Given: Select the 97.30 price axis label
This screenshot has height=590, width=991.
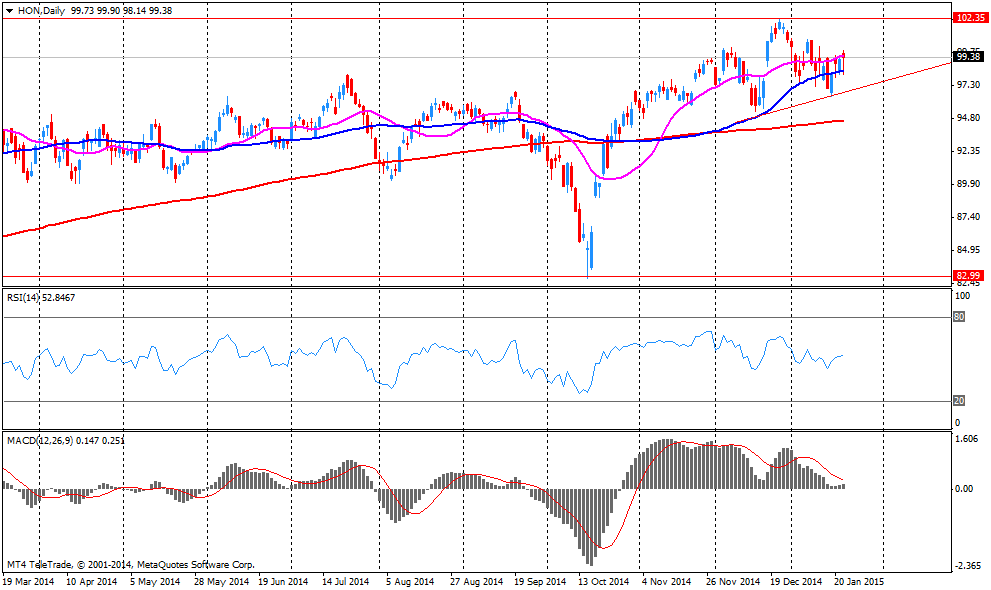Looking at the screenshot, I should (969, 85).
